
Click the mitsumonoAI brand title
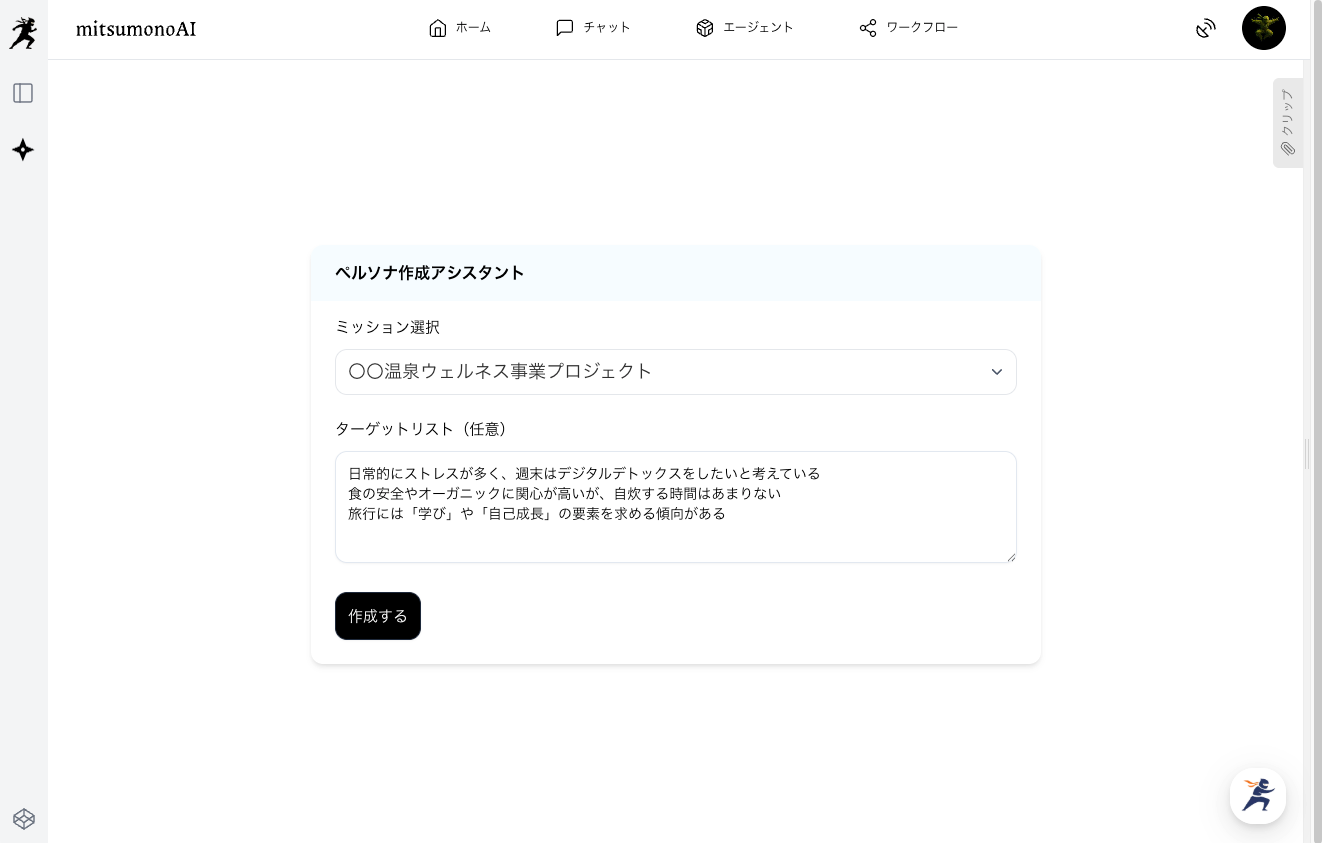click(x=136, y=29)
